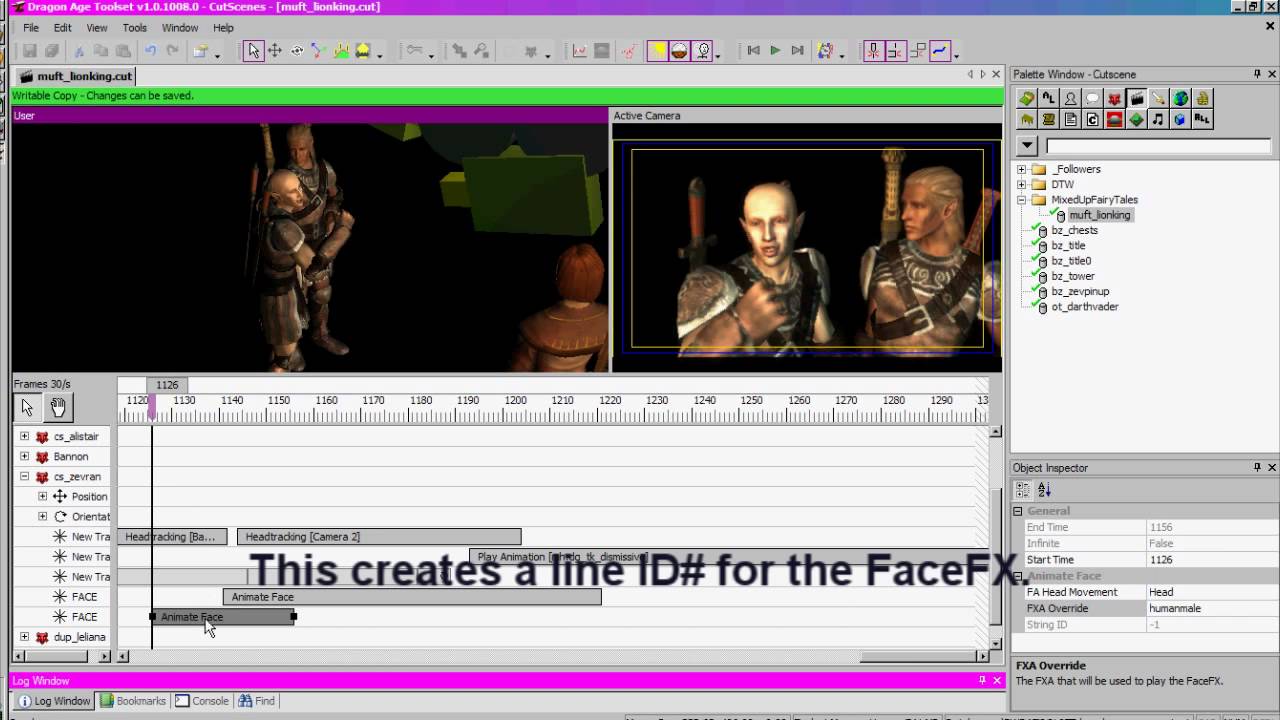Expand the _Followers folder

pos(1021,169)
